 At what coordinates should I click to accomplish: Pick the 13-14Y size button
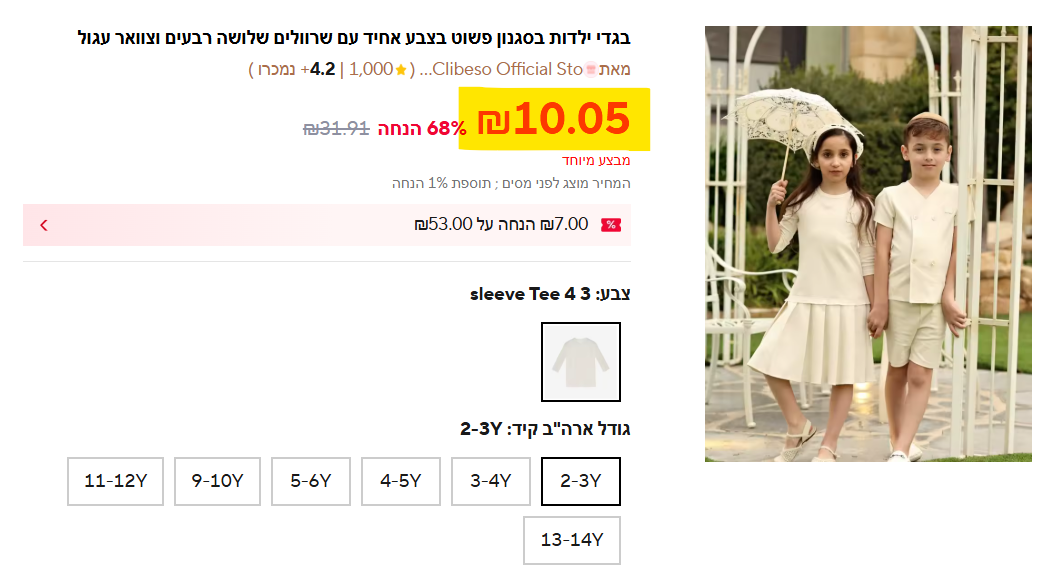coord(572,540)
